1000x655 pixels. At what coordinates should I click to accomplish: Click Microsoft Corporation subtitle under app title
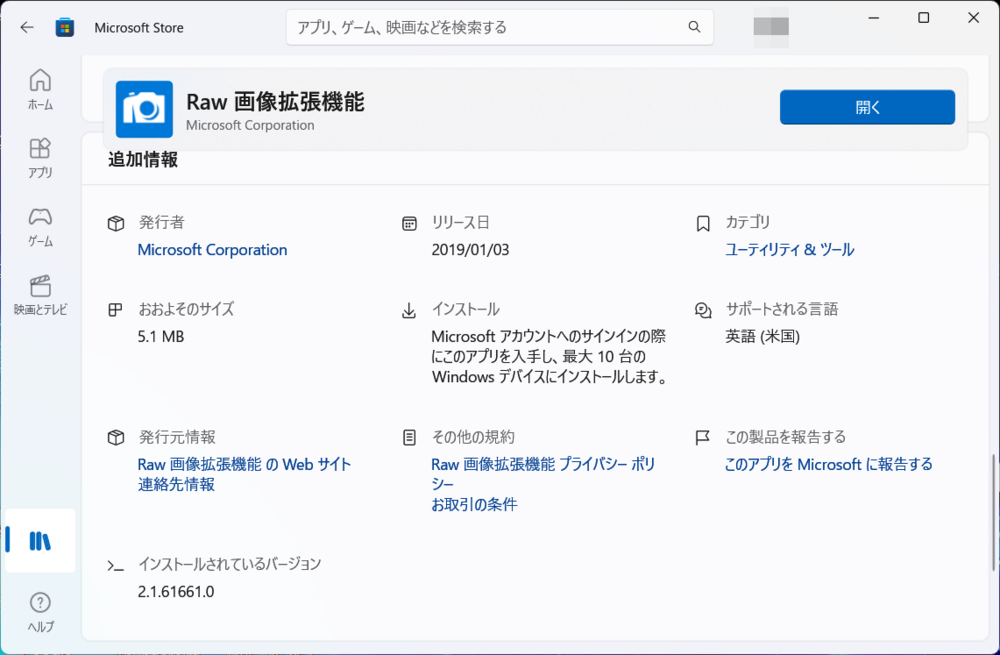pyautogui.click(x=250, y=125)
